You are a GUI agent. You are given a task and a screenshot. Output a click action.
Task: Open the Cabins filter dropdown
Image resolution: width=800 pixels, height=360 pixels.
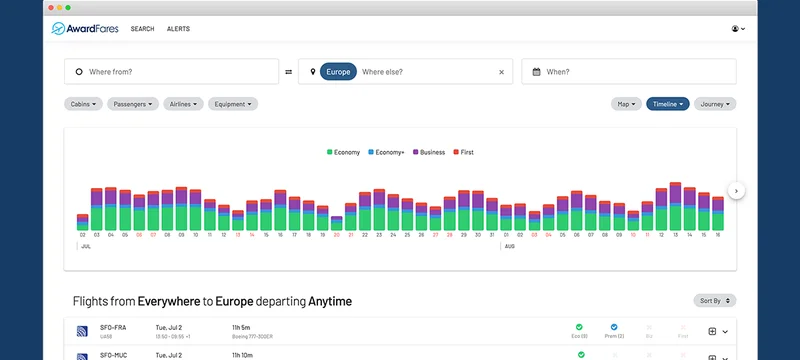coord(83,104)
